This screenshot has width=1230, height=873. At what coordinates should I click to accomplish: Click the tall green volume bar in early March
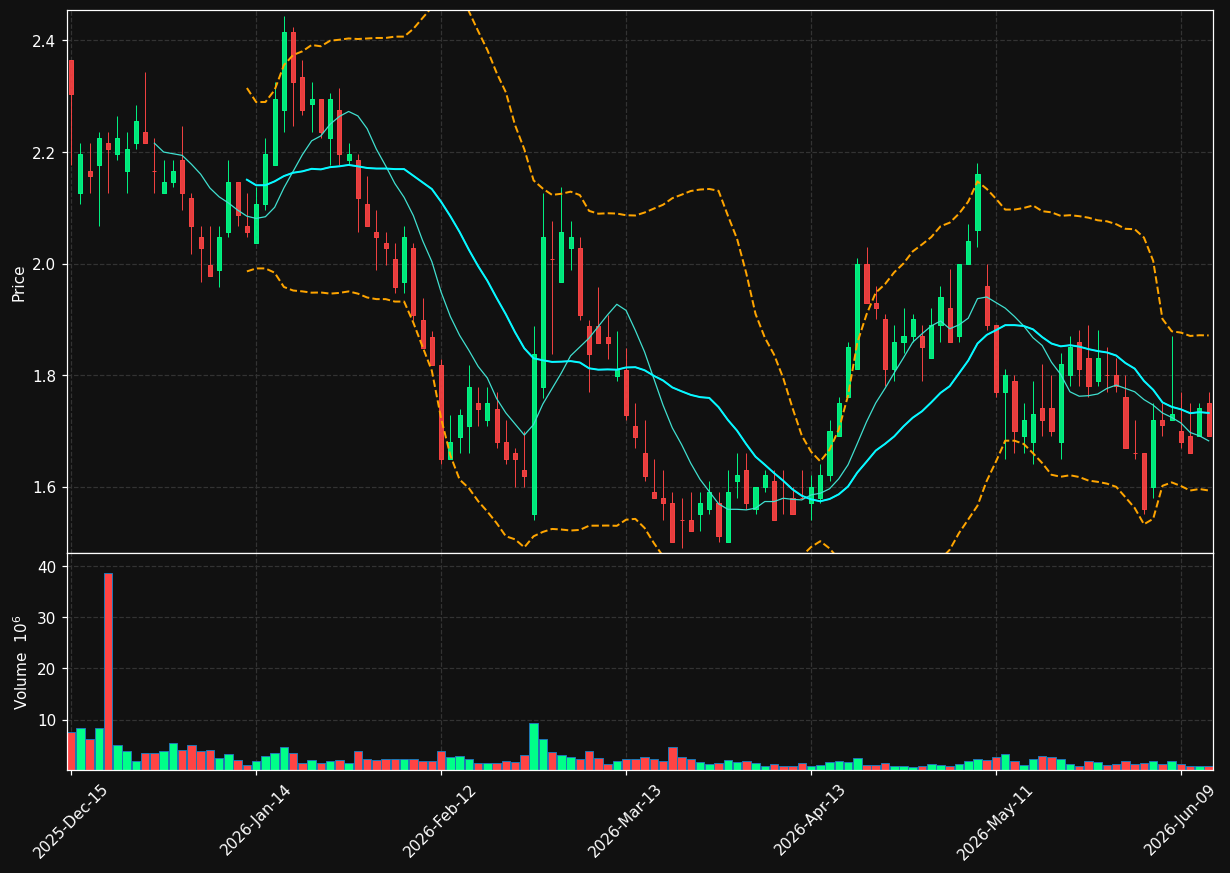click(x=534, y=746)
